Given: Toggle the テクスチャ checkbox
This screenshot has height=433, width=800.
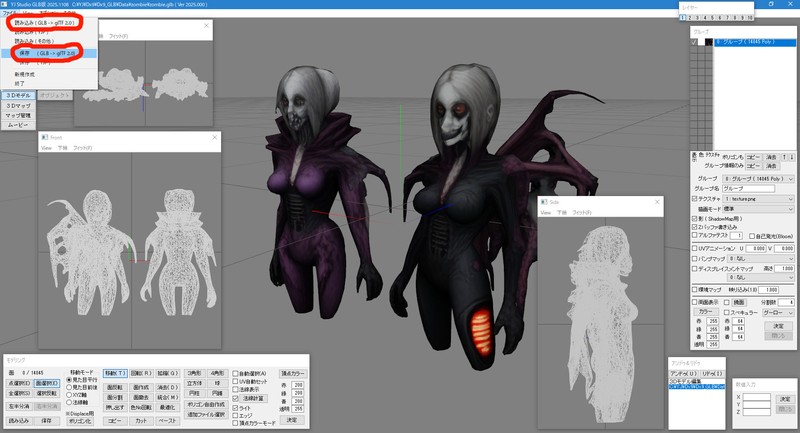Looking at the screenshot, I should [x=694, y=199].
